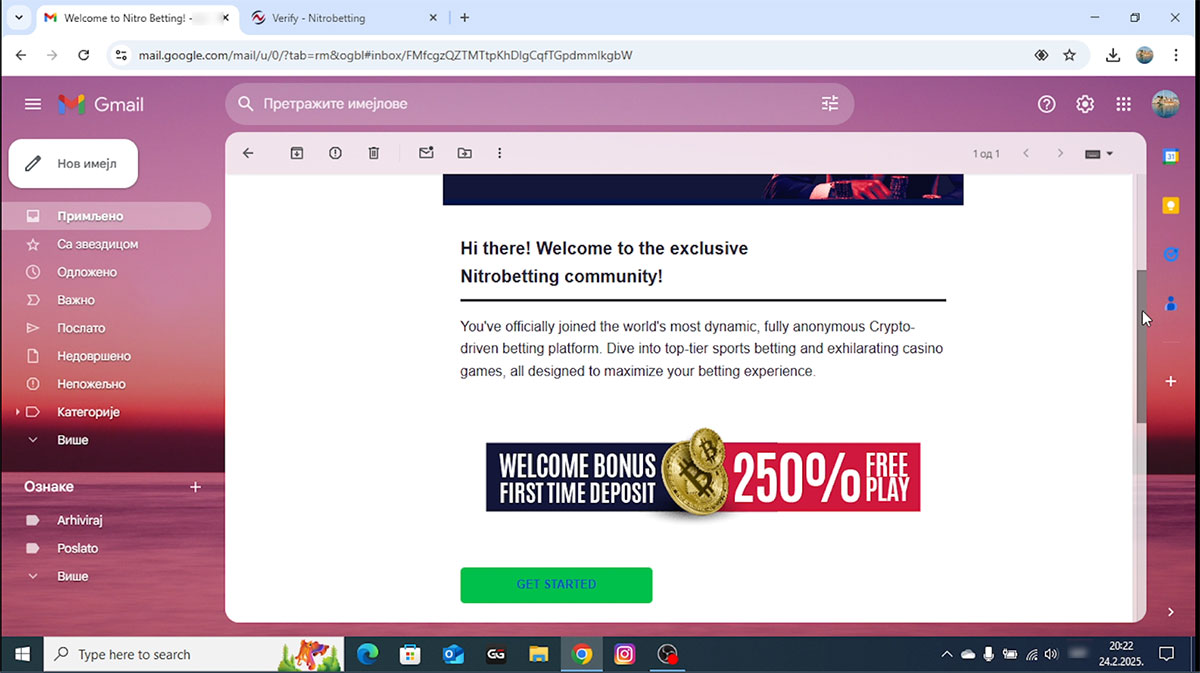
Task: Create new label plus button
Action: click(x=196, y=487)
